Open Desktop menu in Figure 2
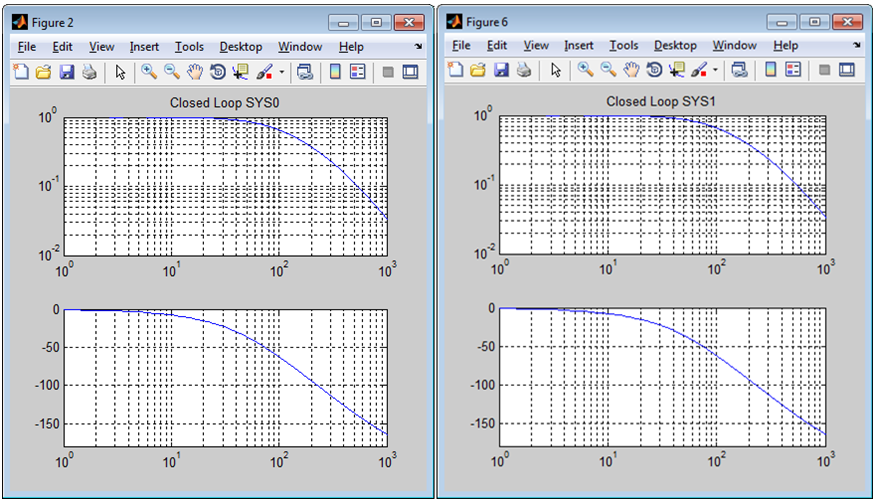Image resolution: width=875 pixels, height=501 pixels. click(x=241, y=47)
